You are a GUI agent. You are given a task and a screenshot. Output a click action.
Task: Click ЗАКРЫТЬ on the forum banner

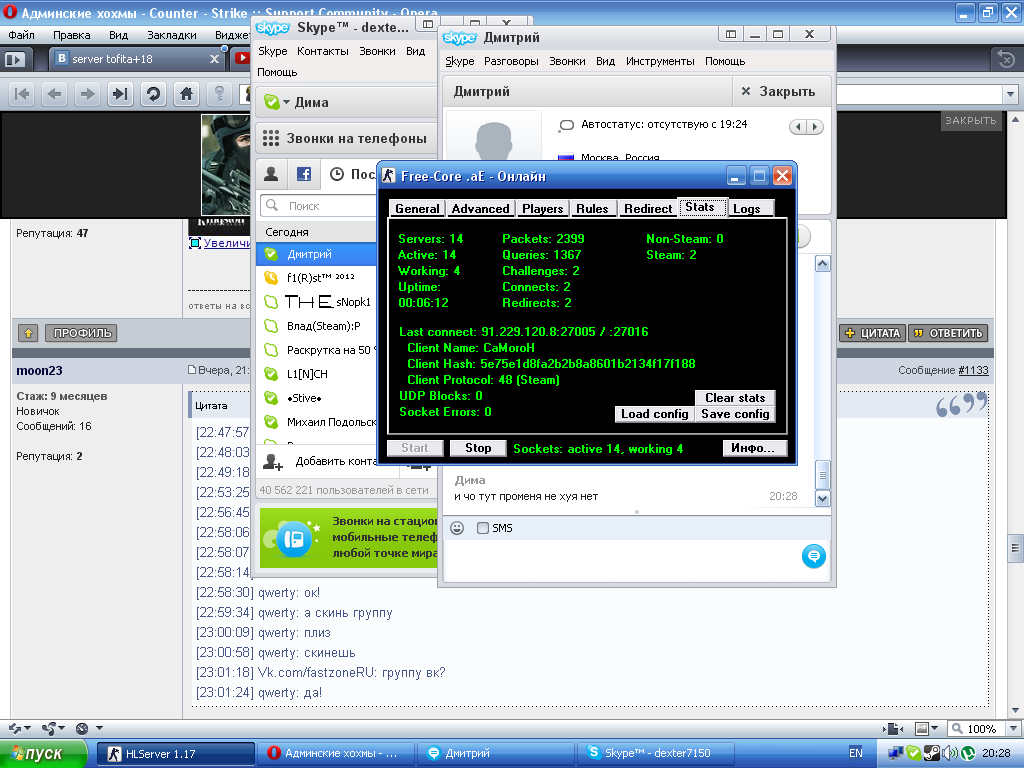pos(971,120)
